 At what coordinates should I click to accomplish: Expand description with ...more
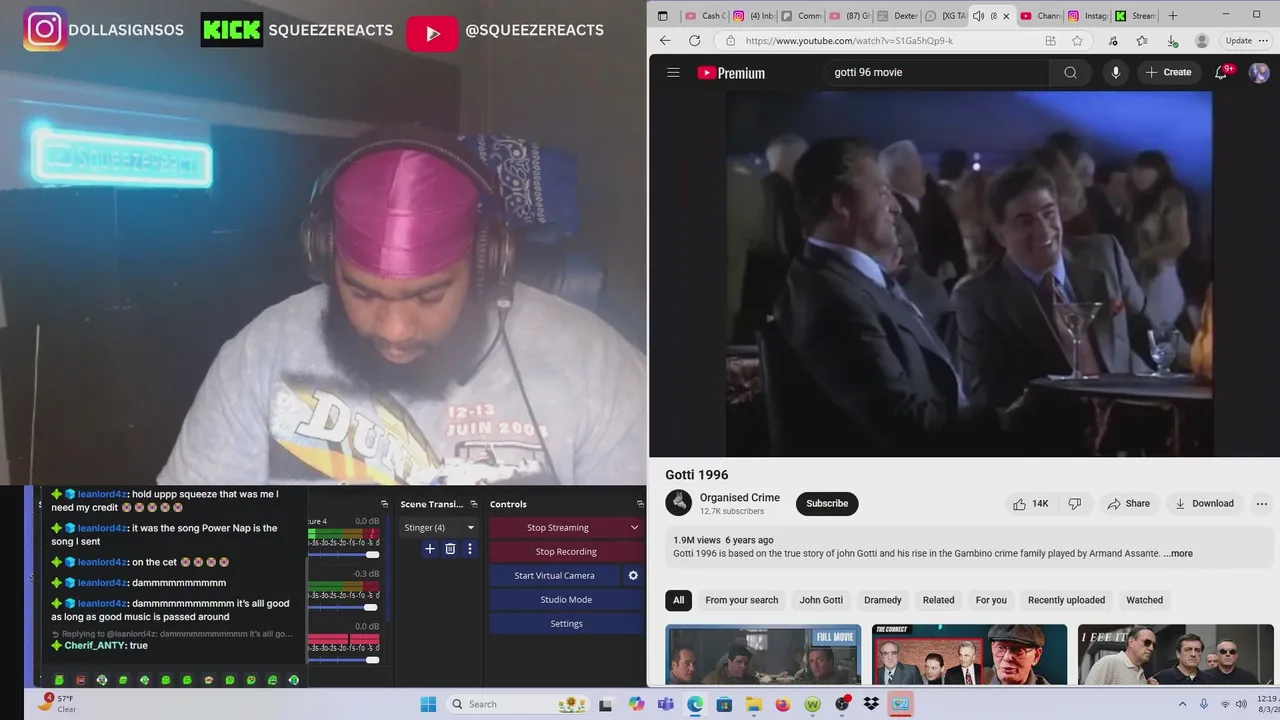(1178, 553)
